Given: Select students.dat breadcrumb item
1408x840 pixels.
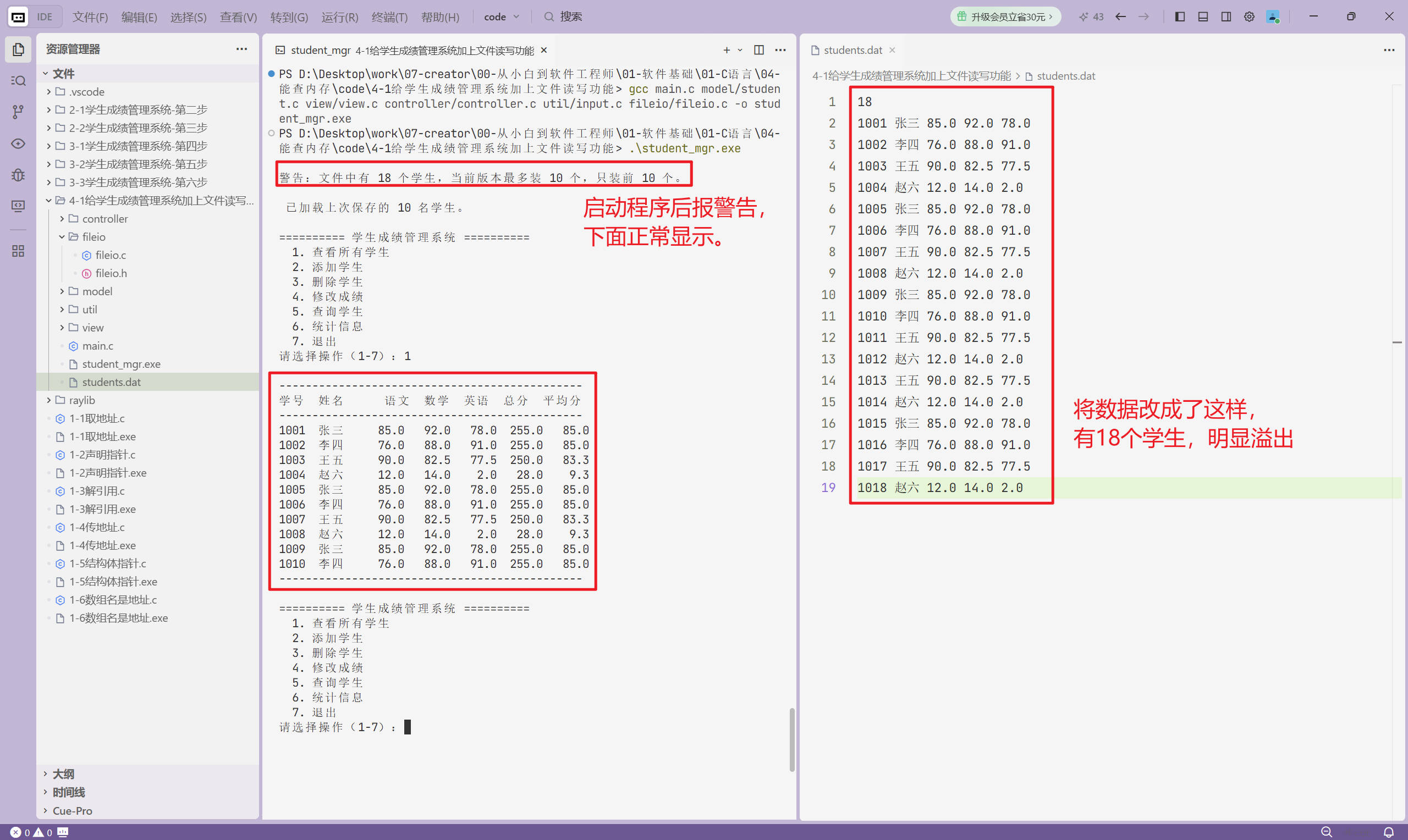Looking at the screenshot, I should (1060, 76).
